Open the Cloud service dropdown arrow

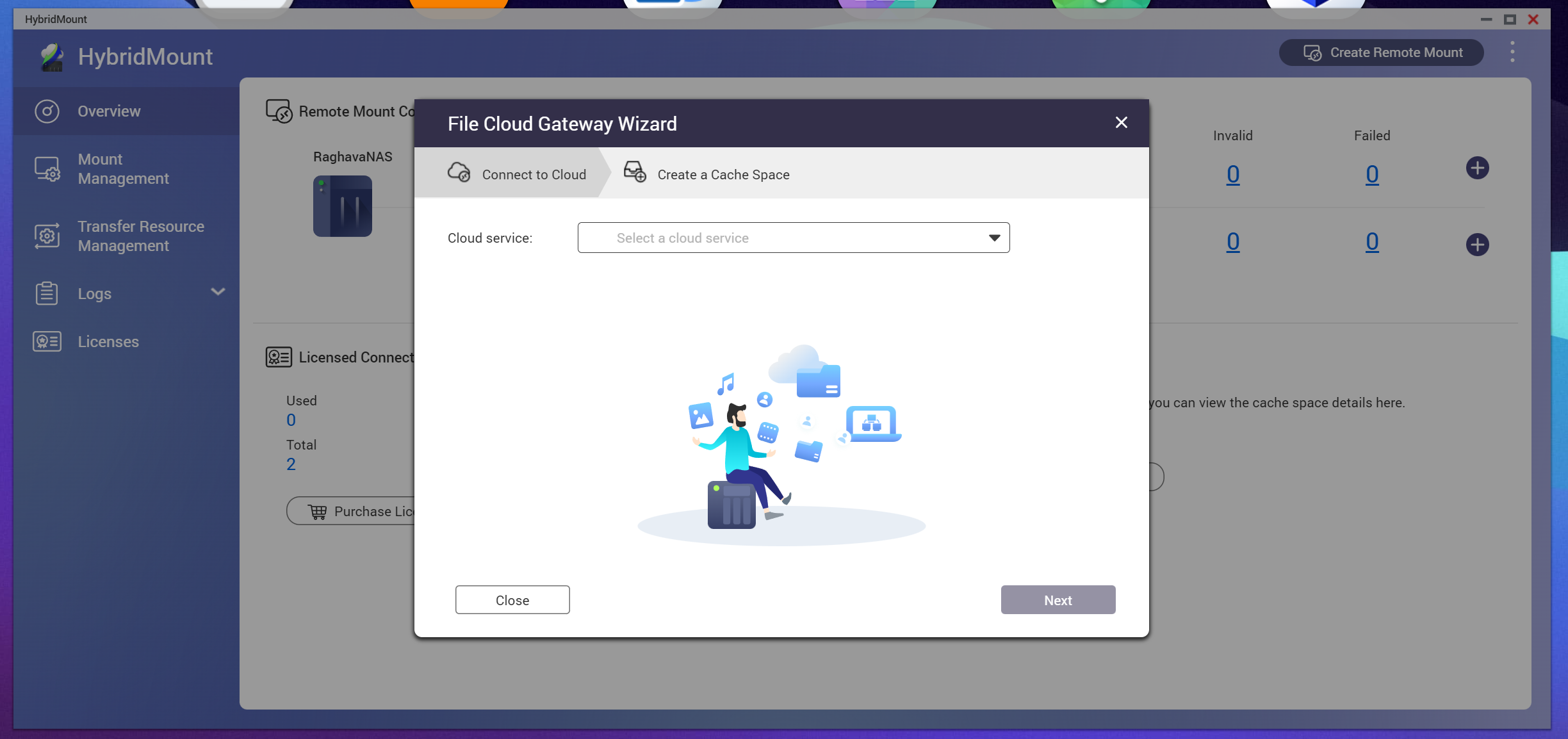click(x=994, y=238)
